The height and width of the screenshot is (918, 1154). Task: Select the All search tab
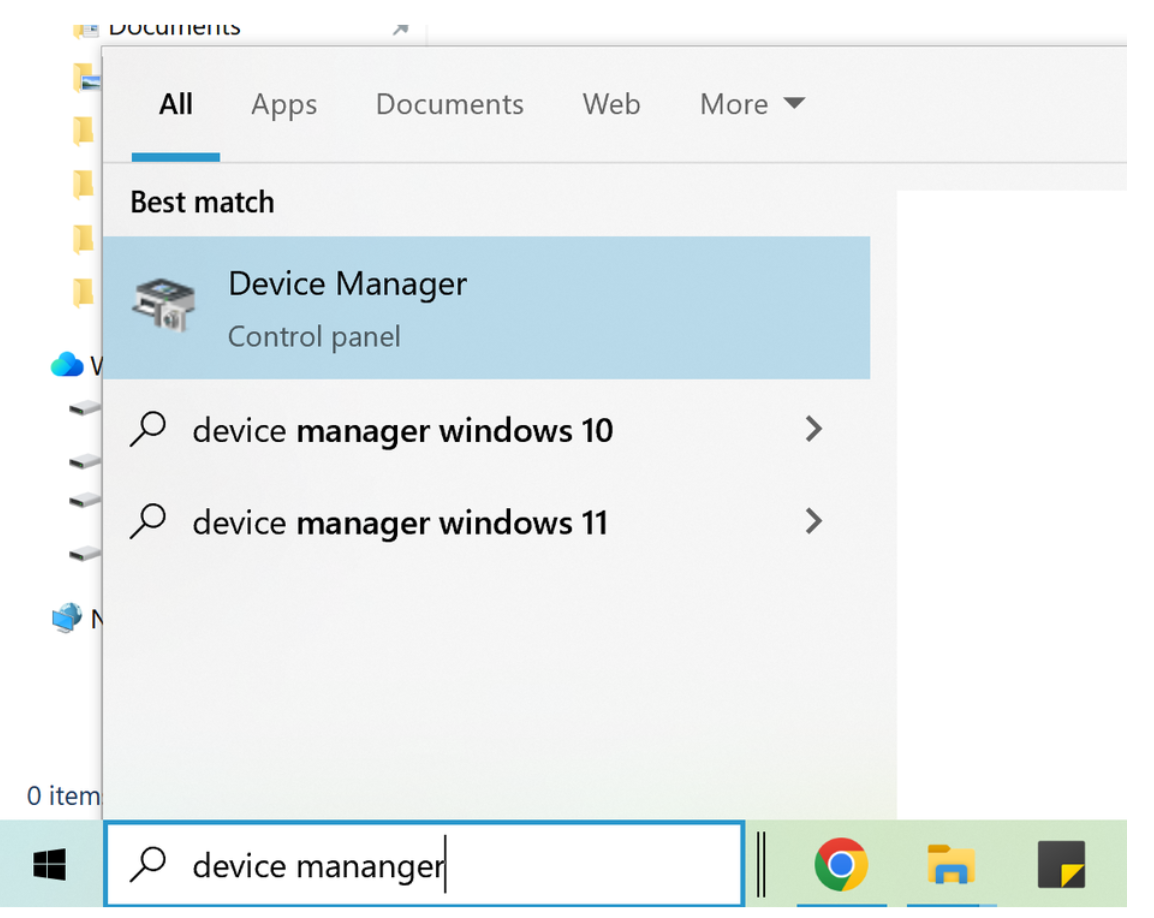tap(176, 104)
